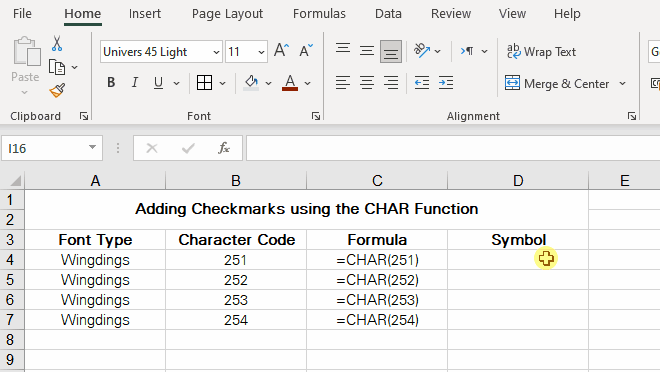Center text horizontally
Screen dimensions: 660x372
pyautogui.click(x=367, y=83)
